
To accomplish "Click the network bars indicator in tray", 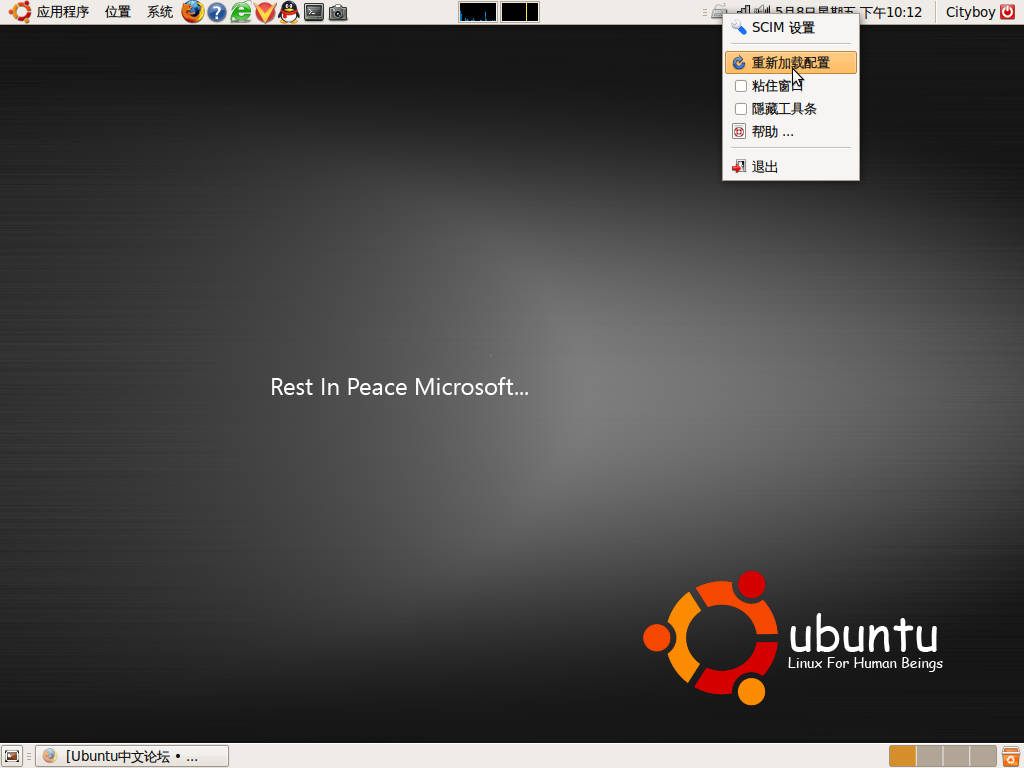I will tap(743, 11).
